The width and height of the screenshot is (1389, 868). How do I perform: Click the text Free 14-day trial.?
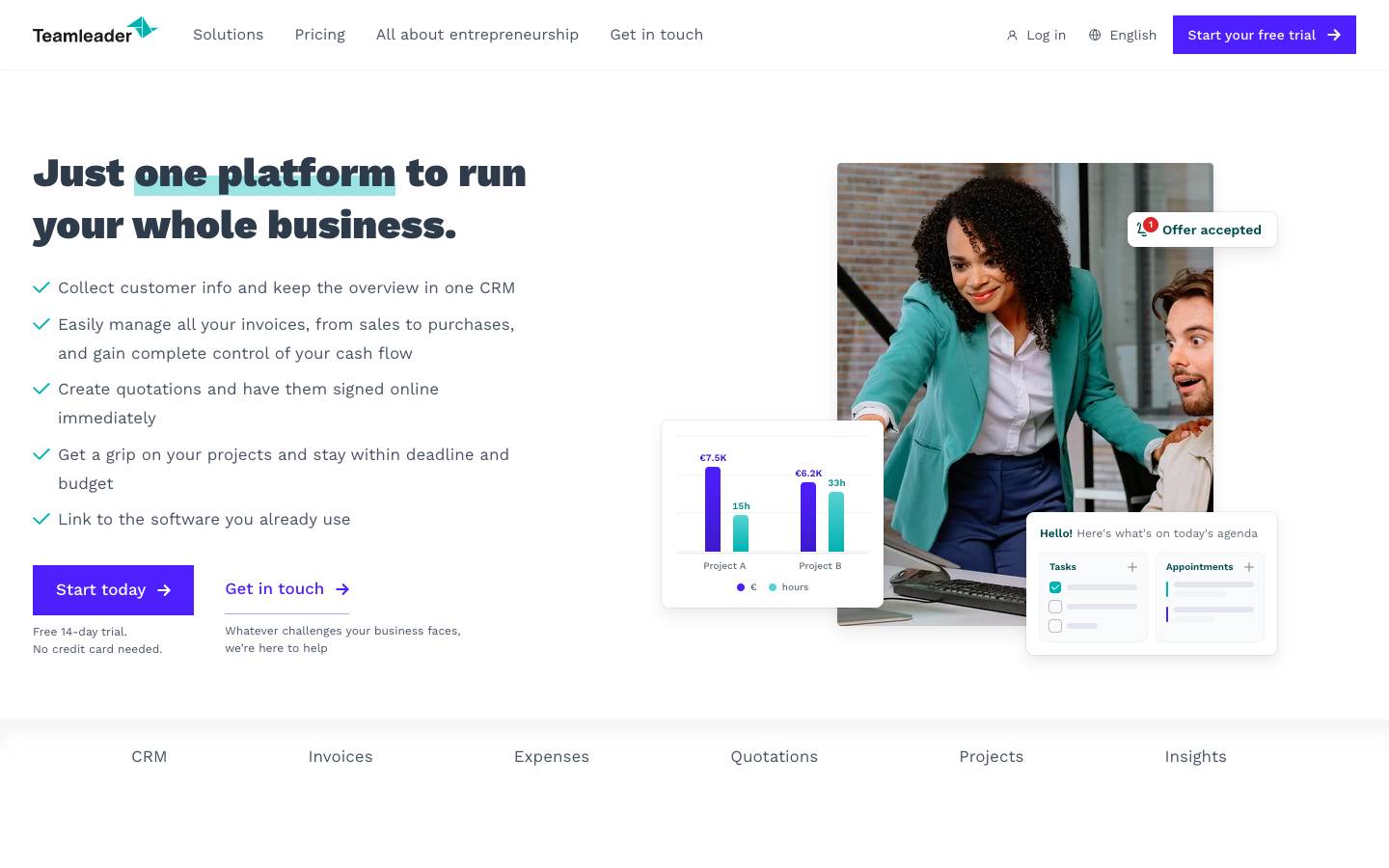(80, 632)
